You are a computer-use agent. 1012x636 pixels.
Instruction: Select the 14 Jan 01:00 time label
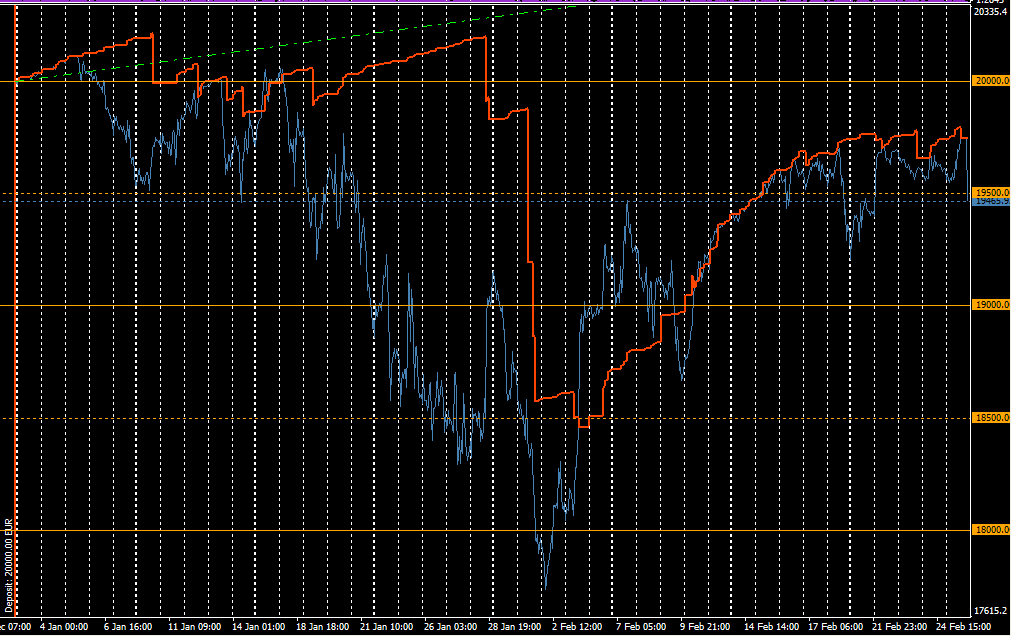(x=258, y=626)
